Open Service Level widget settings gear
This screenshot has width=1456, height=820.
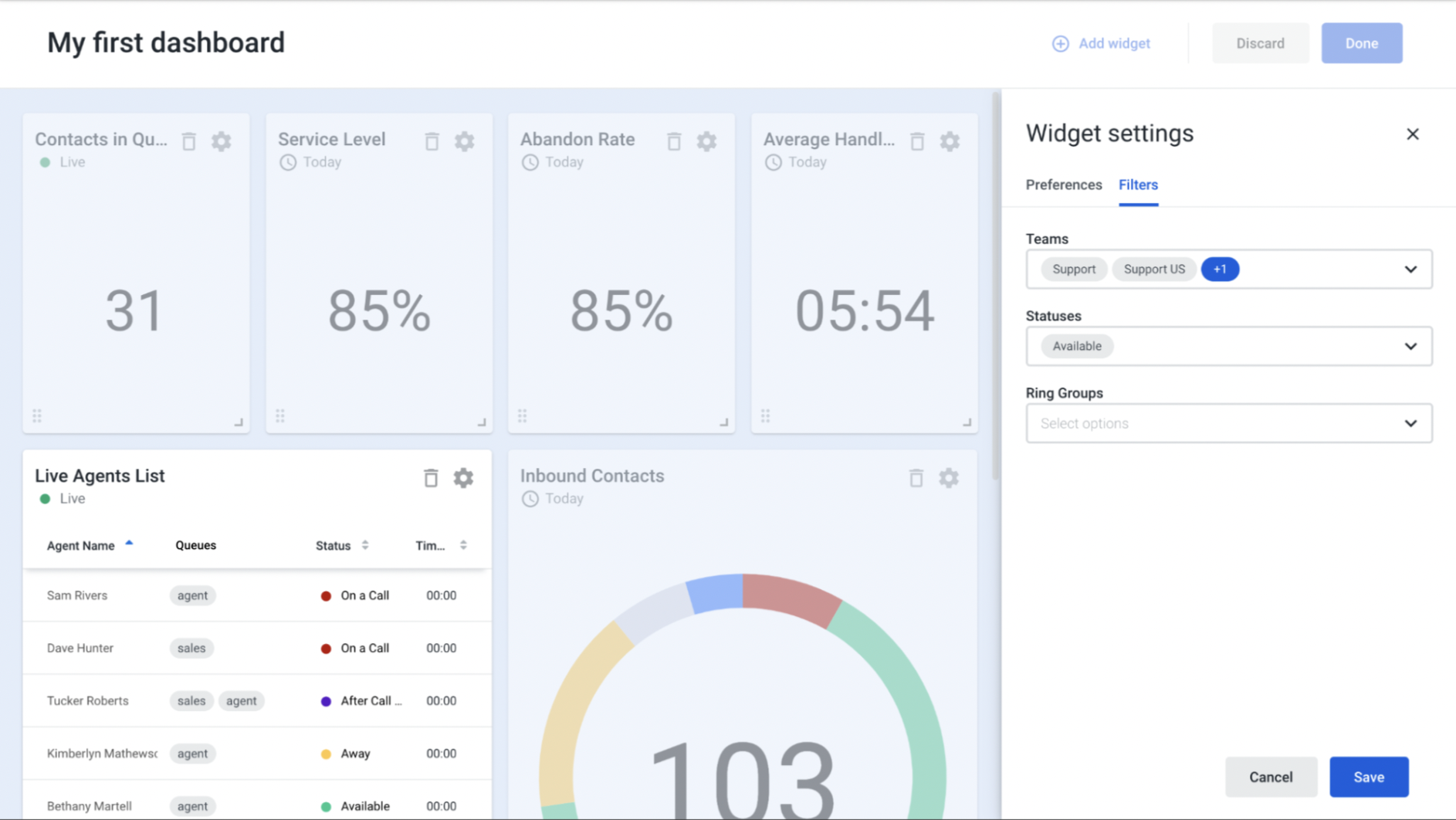464,141
